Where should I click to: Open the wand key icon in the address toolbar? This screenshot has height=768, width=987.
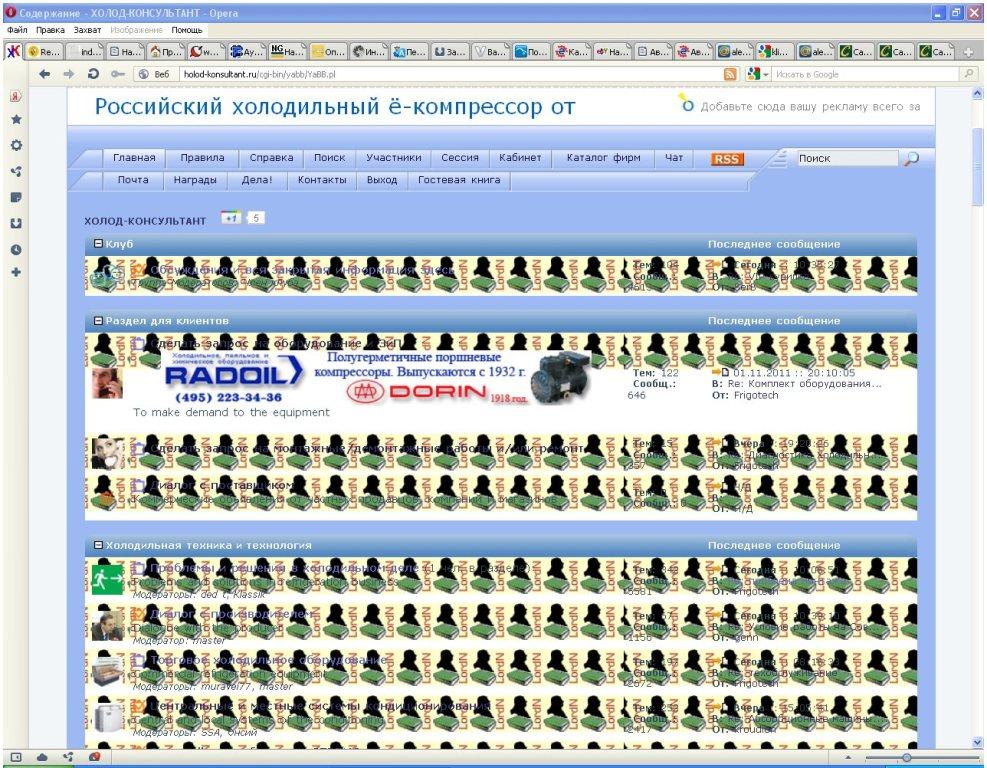(x=117, y=74)
